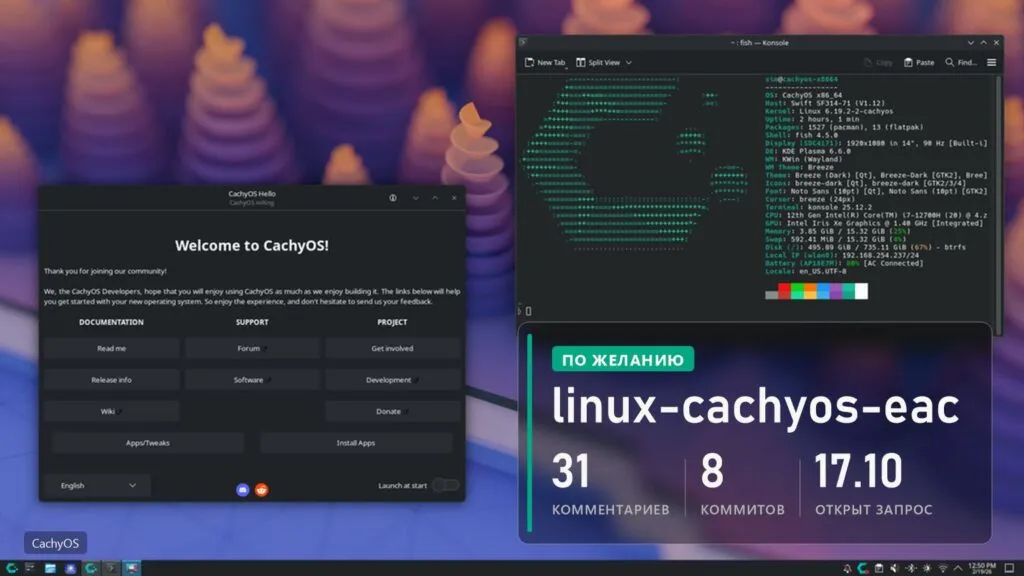Click the Install Apps button
This screenshot has width=1024, height=576.
pyautogui.click(x=356, y=443)
